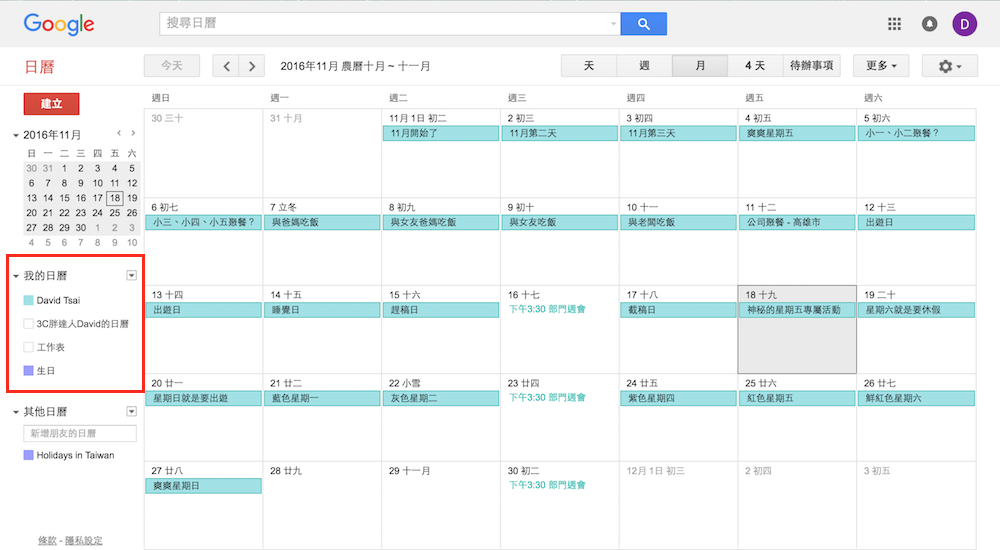The image size is (1000, 550).
Task: Toggle the David Tsai calendar visibility
Action: [28, 300]
